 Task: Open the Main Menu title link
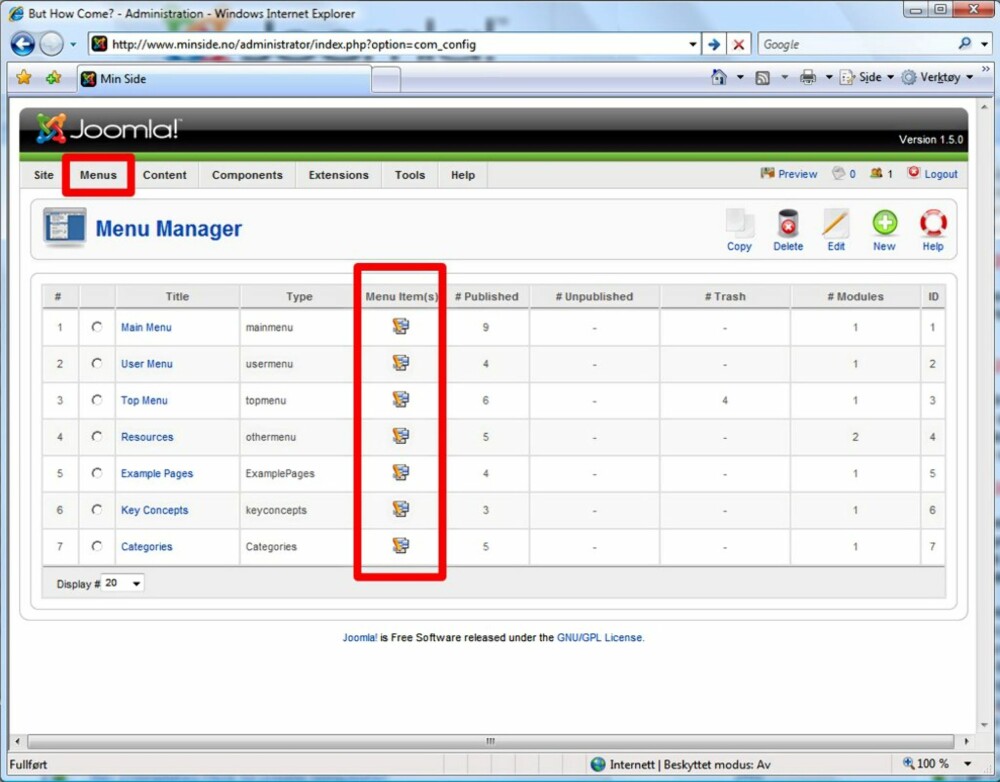click(146, 327)
